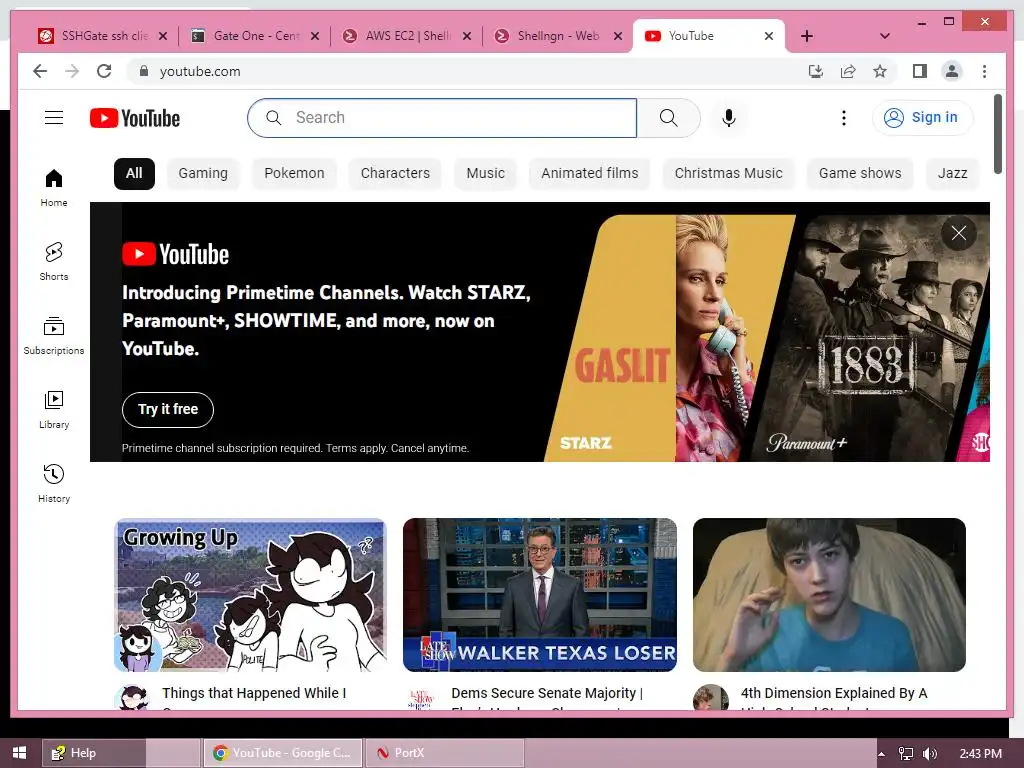Open 'Things that Happened While I' title
Screen dimensions: 1024x768
pyautogui.click(x=254, y=693)
